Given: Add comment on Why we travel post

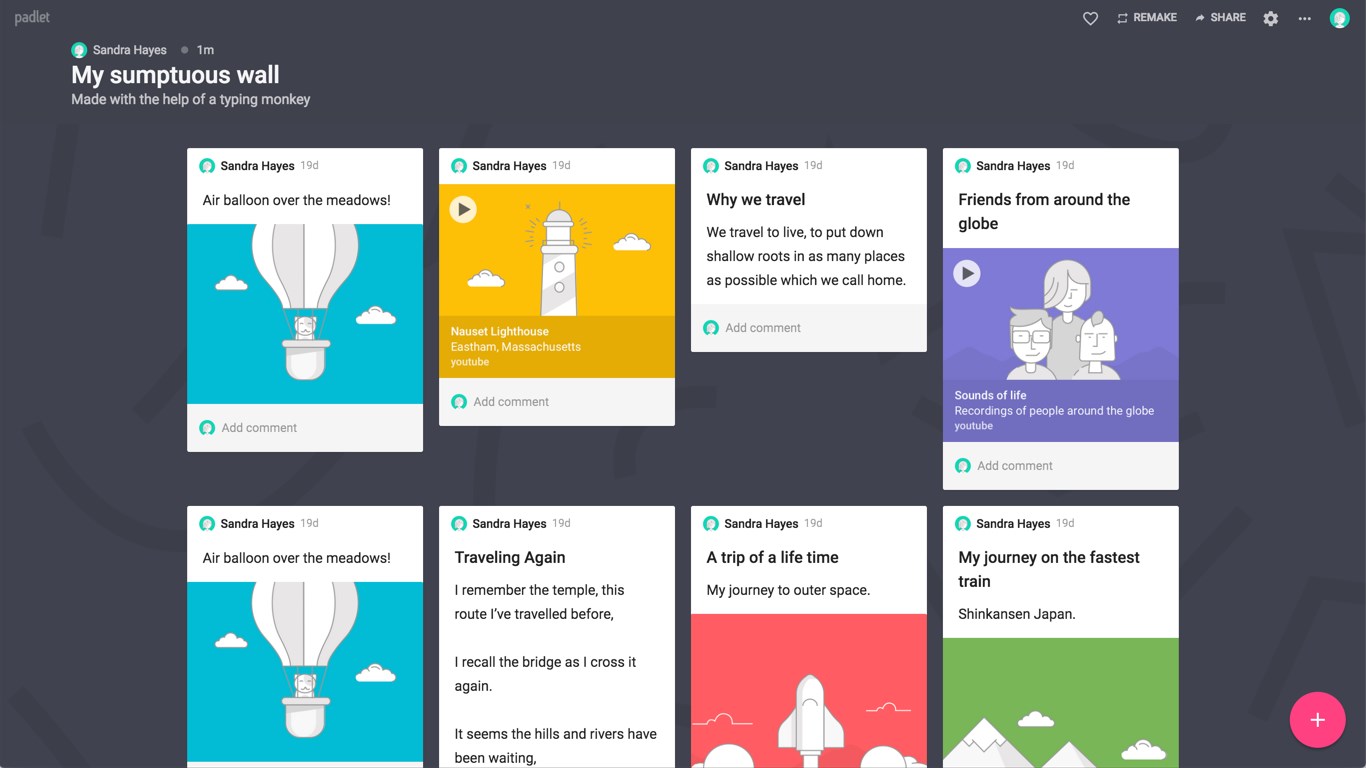Looking at the screenshot, I should (x=763, y=328).
